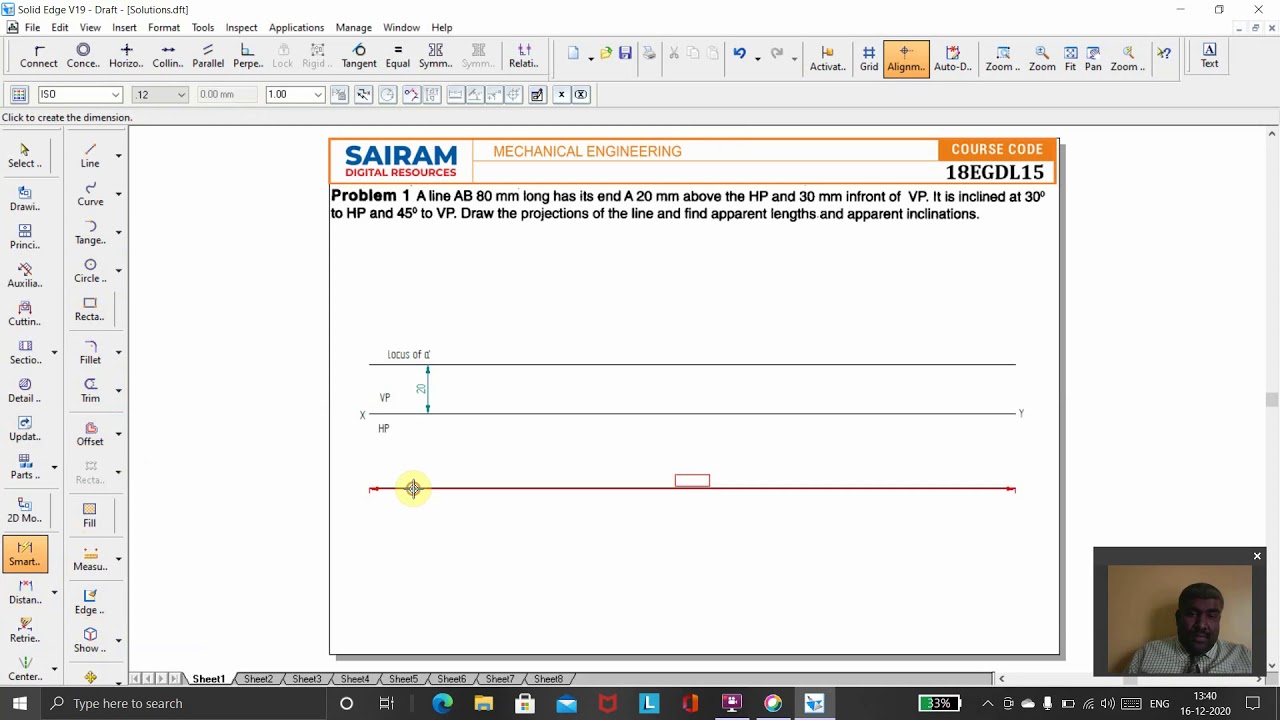Toggle Alignment Indicator off

pyautogui.click(x=906, y=58)
